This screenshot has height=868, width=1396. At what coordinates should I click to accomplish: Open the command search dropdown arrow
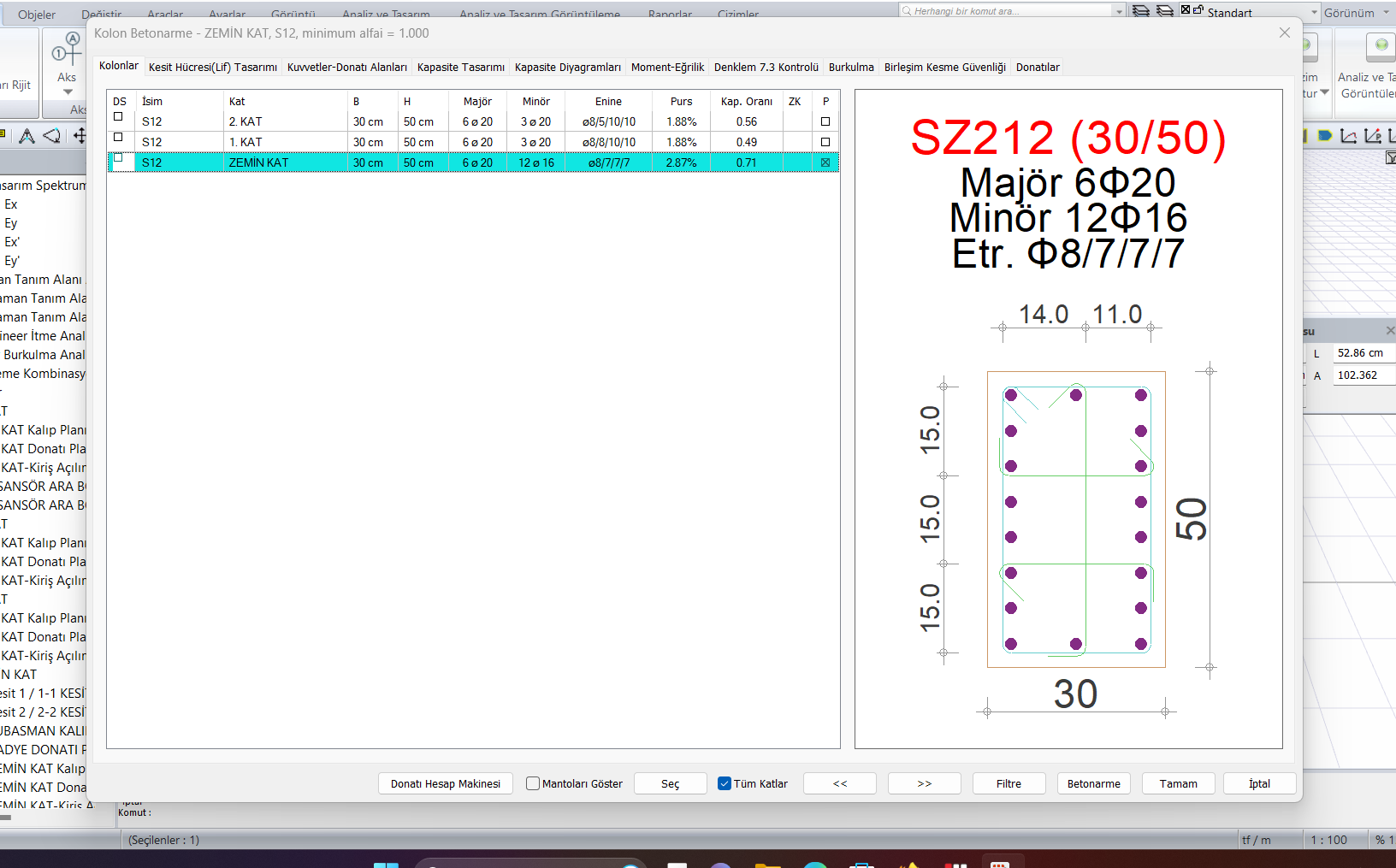point(1119,11)
